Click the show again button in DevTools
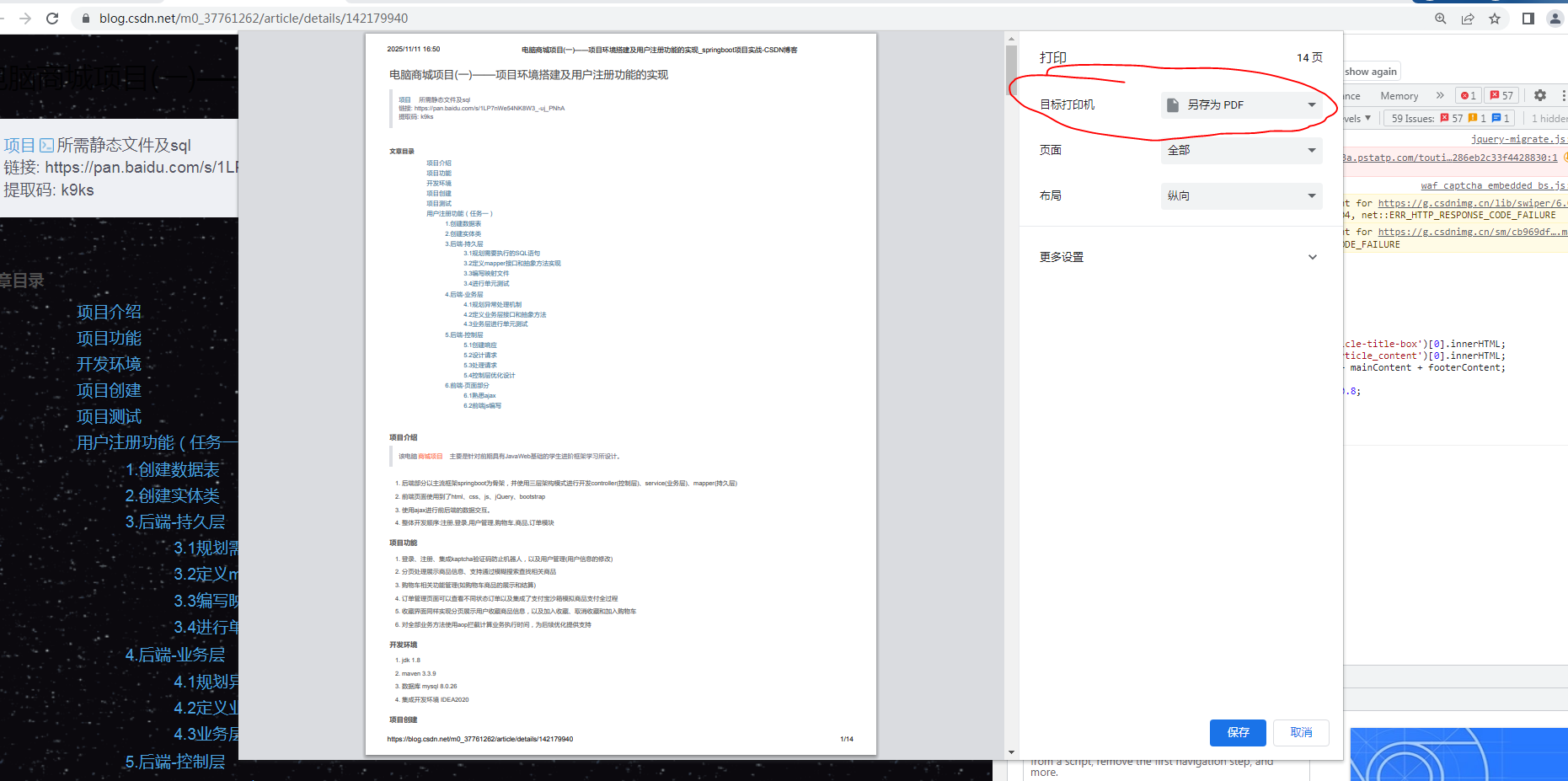Image resolution: width=1568 pixels, height=781 pixels. [1372, 72]
